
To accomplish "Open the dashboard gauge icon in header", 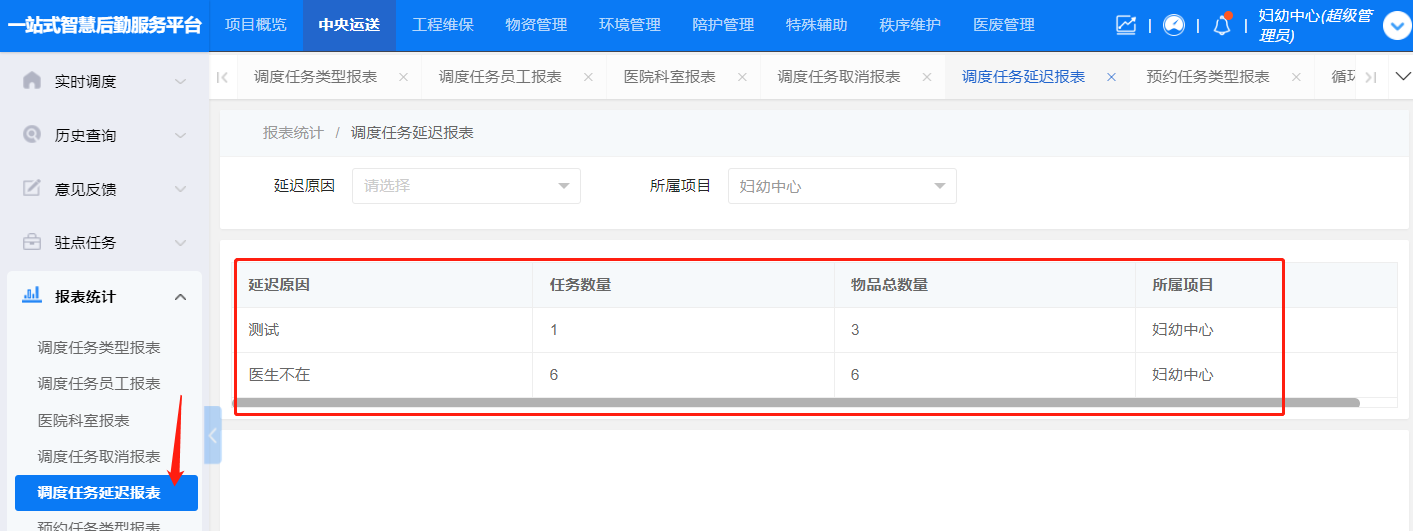I will [x=1173, y=25].
